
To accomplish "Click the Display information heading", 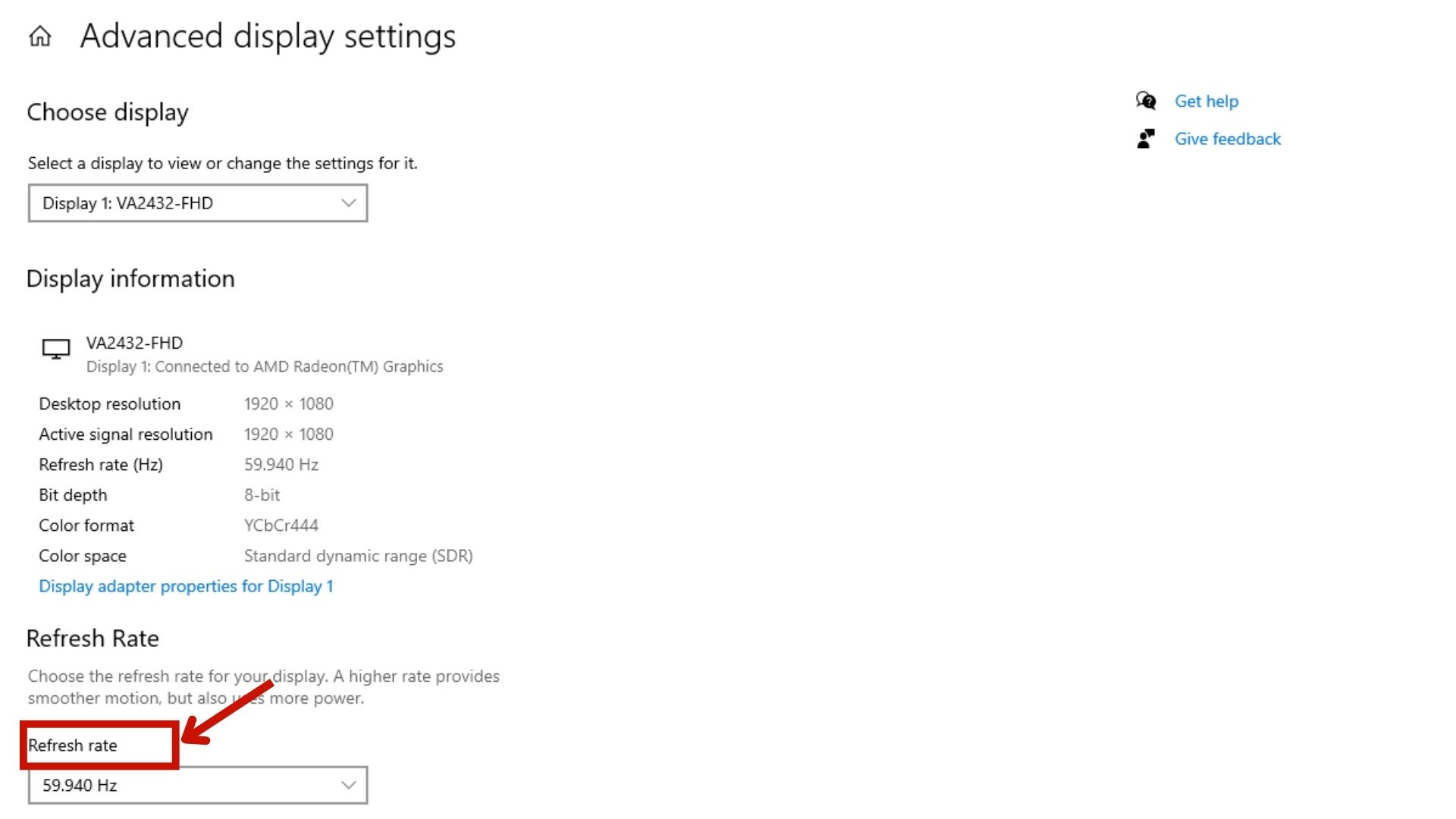I will pos(130,279).
